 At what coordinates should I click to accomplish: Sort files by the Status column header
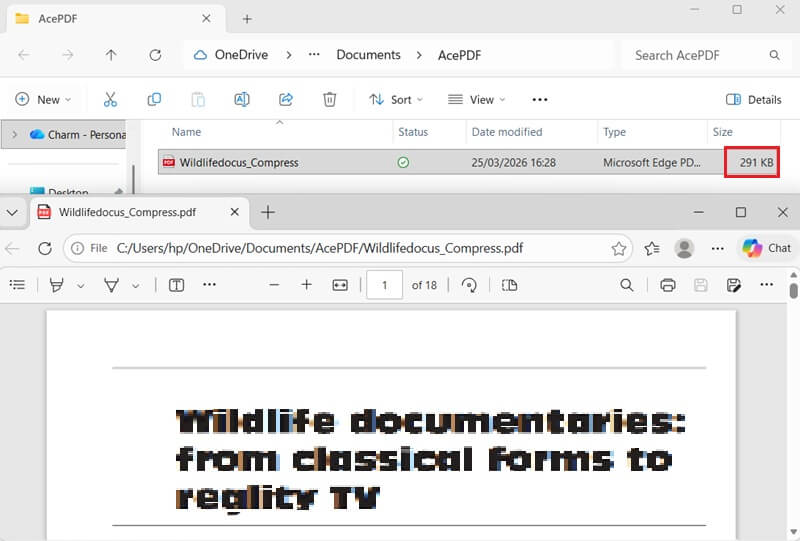pos(413,132)
